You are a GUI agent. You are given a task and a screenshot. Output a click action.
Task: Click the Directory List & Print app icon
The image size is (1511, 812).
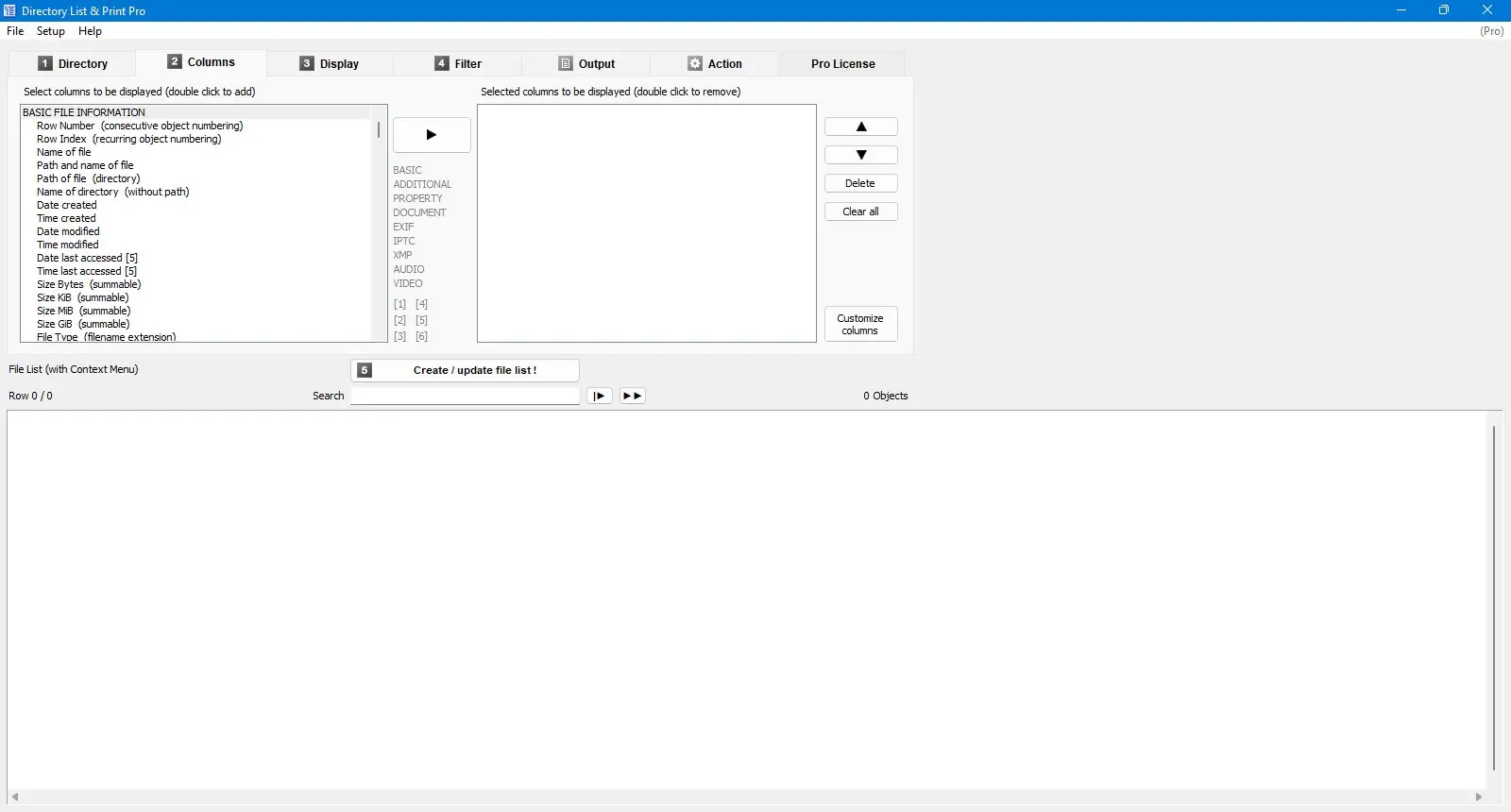click(9, 10)
